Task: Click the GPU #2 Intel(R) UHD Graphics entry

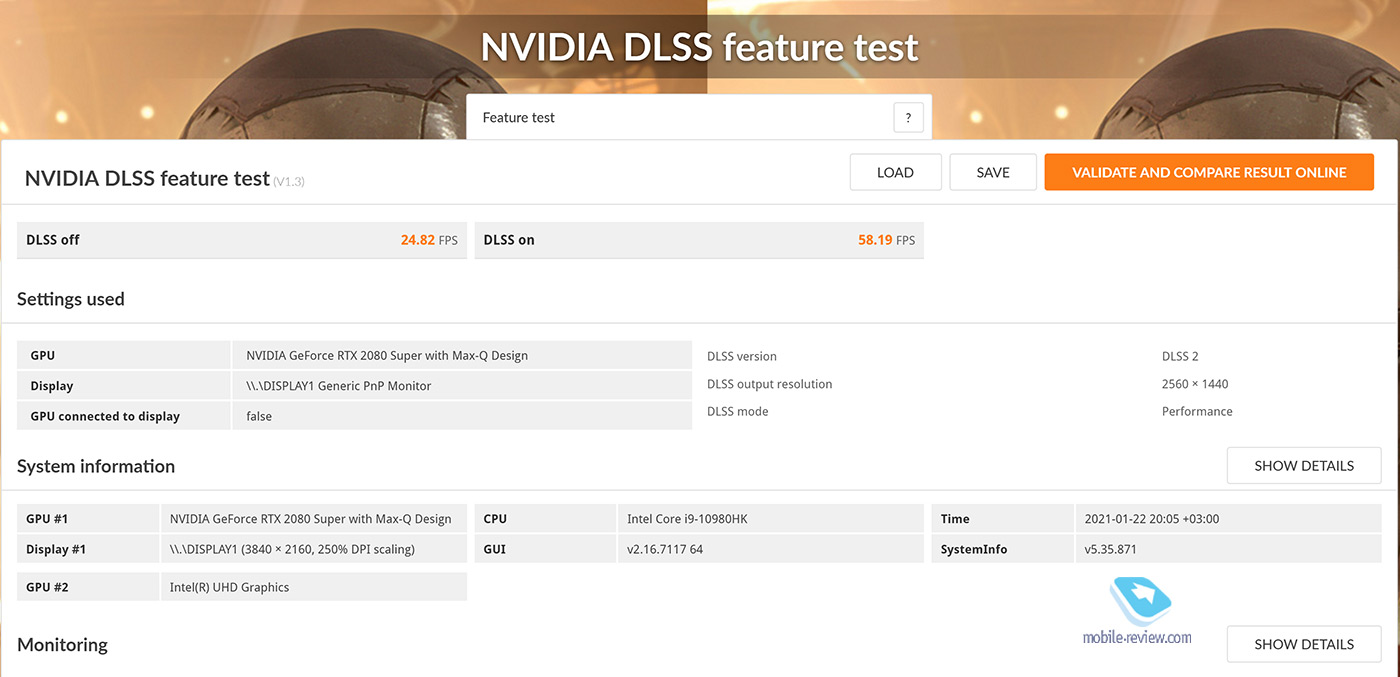Action: coord(229,587)
